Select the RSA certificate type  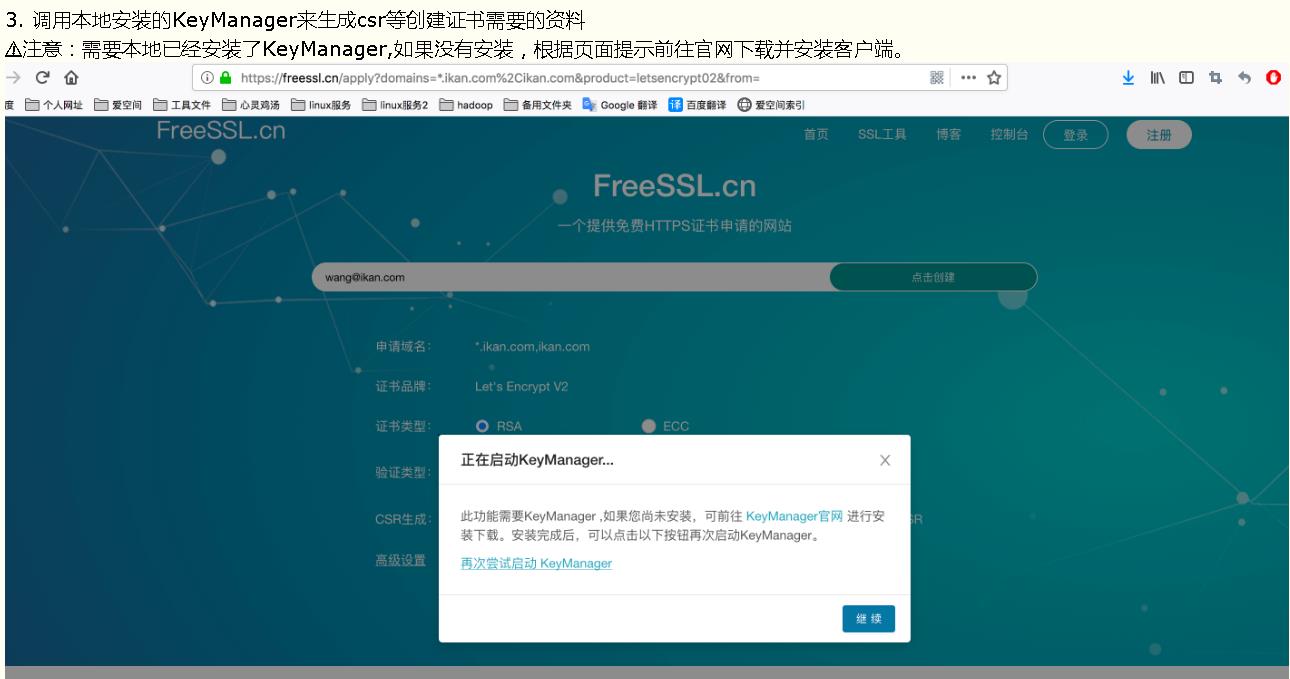pyautogui.click(x=482, y=426)
